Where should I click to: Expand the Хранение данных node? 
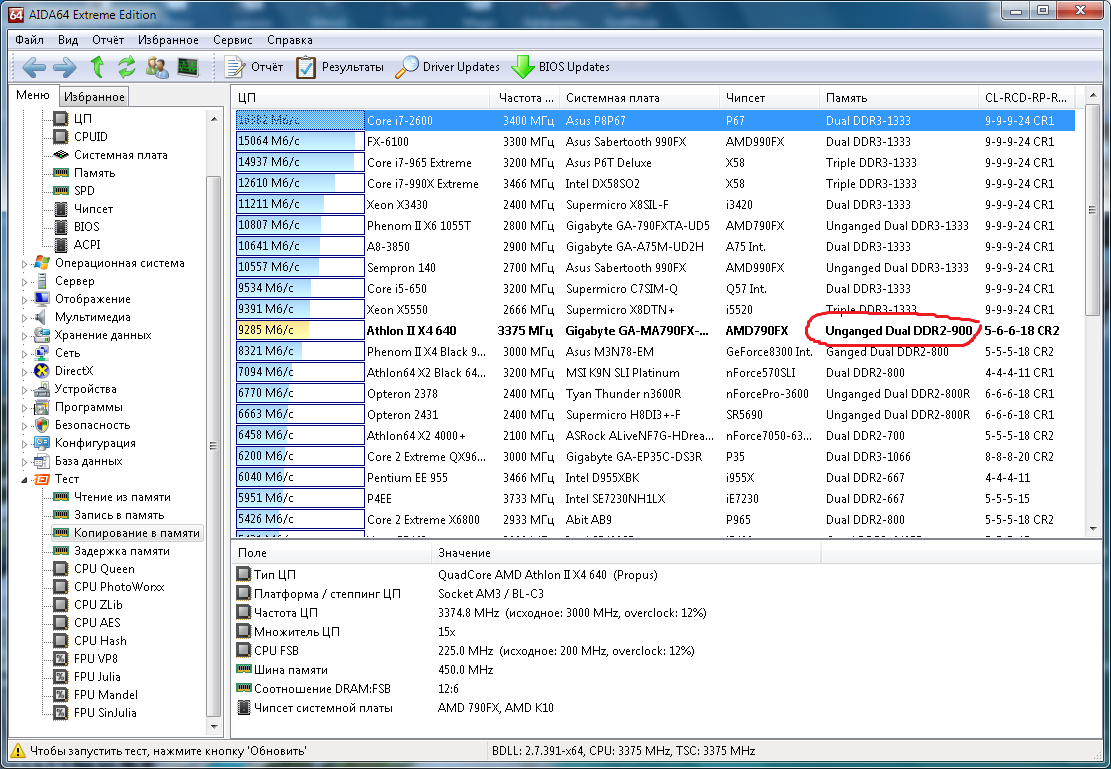[24, 336]
